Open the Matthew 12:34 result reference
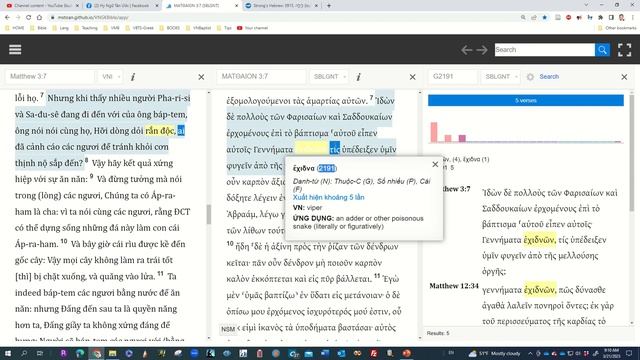This screenshot has height=360, width=640. (x=453, y=286)
